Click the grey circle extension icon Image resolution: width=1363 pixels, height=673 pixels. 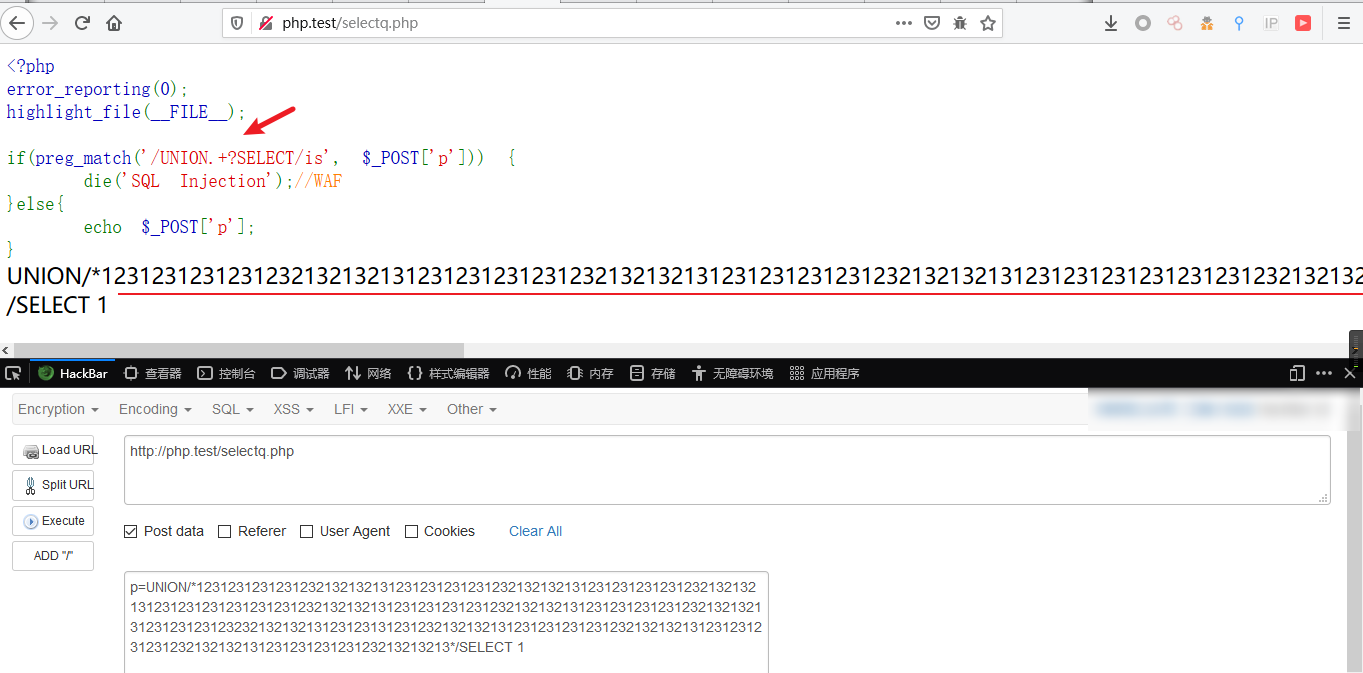pos(1143,23)
